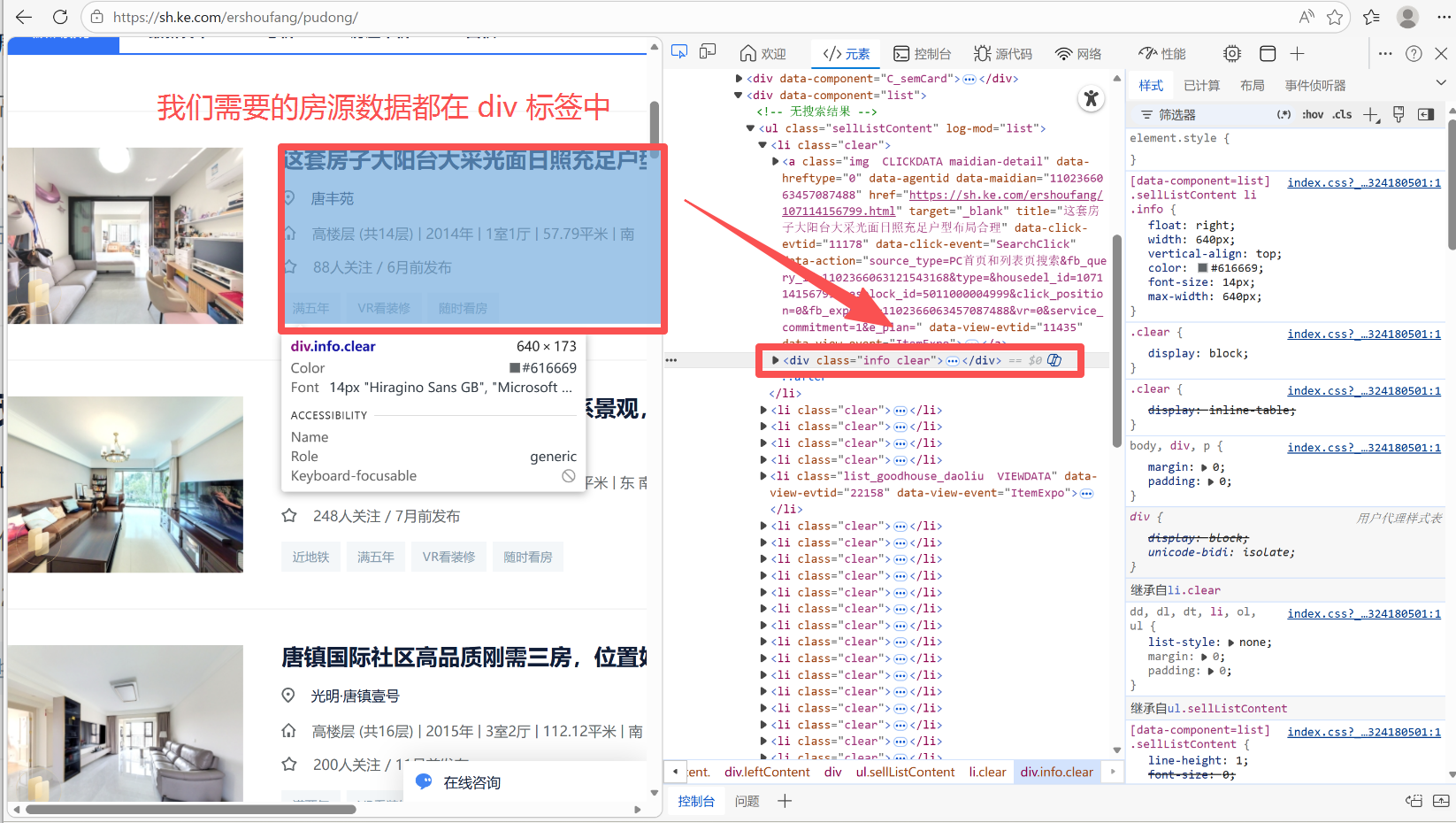Switch to the 欢迎 tab
The height and width of the screenshot is (823, 1456).
pyautogui.click(x=763, y=54)
